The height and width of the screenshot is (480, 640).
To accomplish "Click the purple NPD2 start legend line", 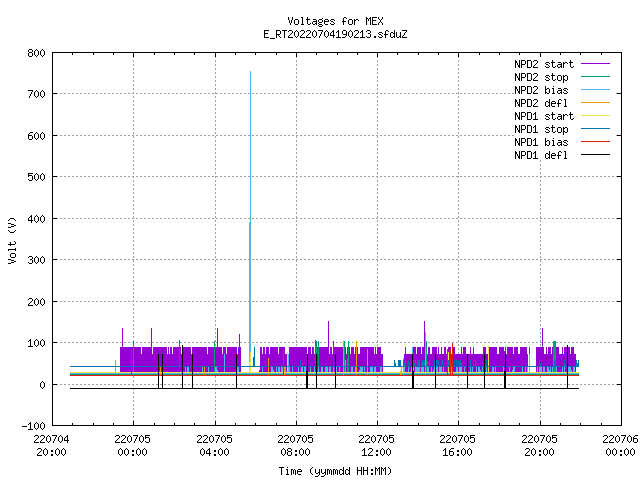I will click(x=596, y=64).
